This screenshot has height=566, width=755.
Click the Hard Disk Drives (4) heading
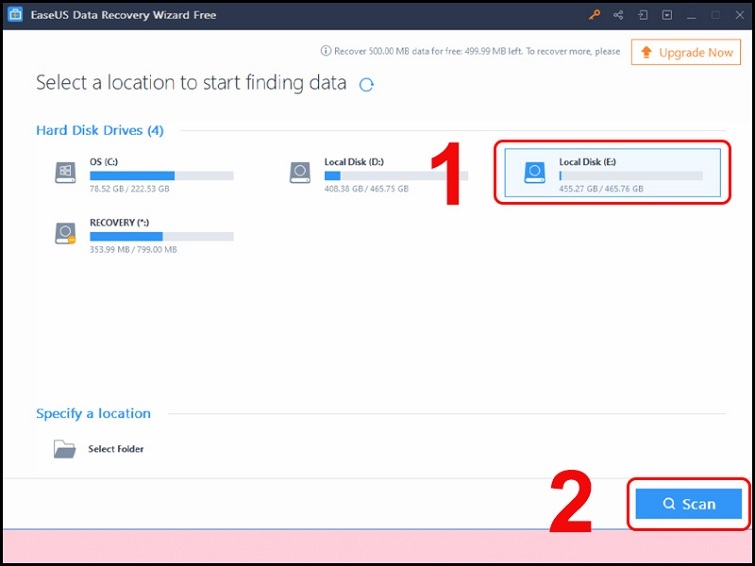tap(100, 131)
